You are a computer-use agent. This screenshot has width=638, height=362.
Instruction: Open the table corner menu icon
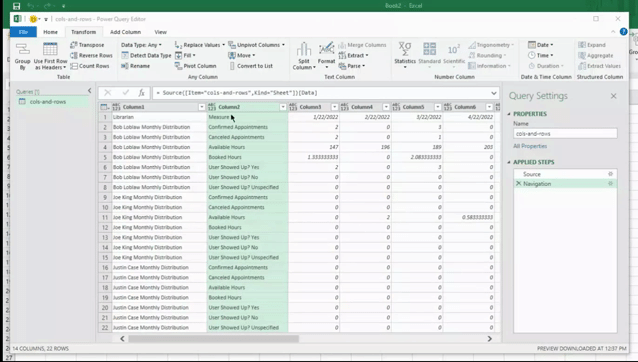point(105,107)
